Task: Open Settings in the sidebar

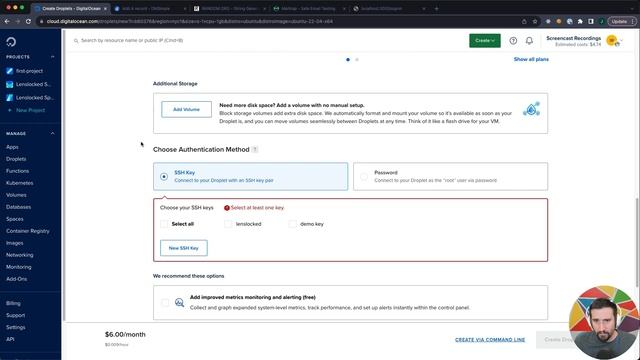Action: [16, 327]
